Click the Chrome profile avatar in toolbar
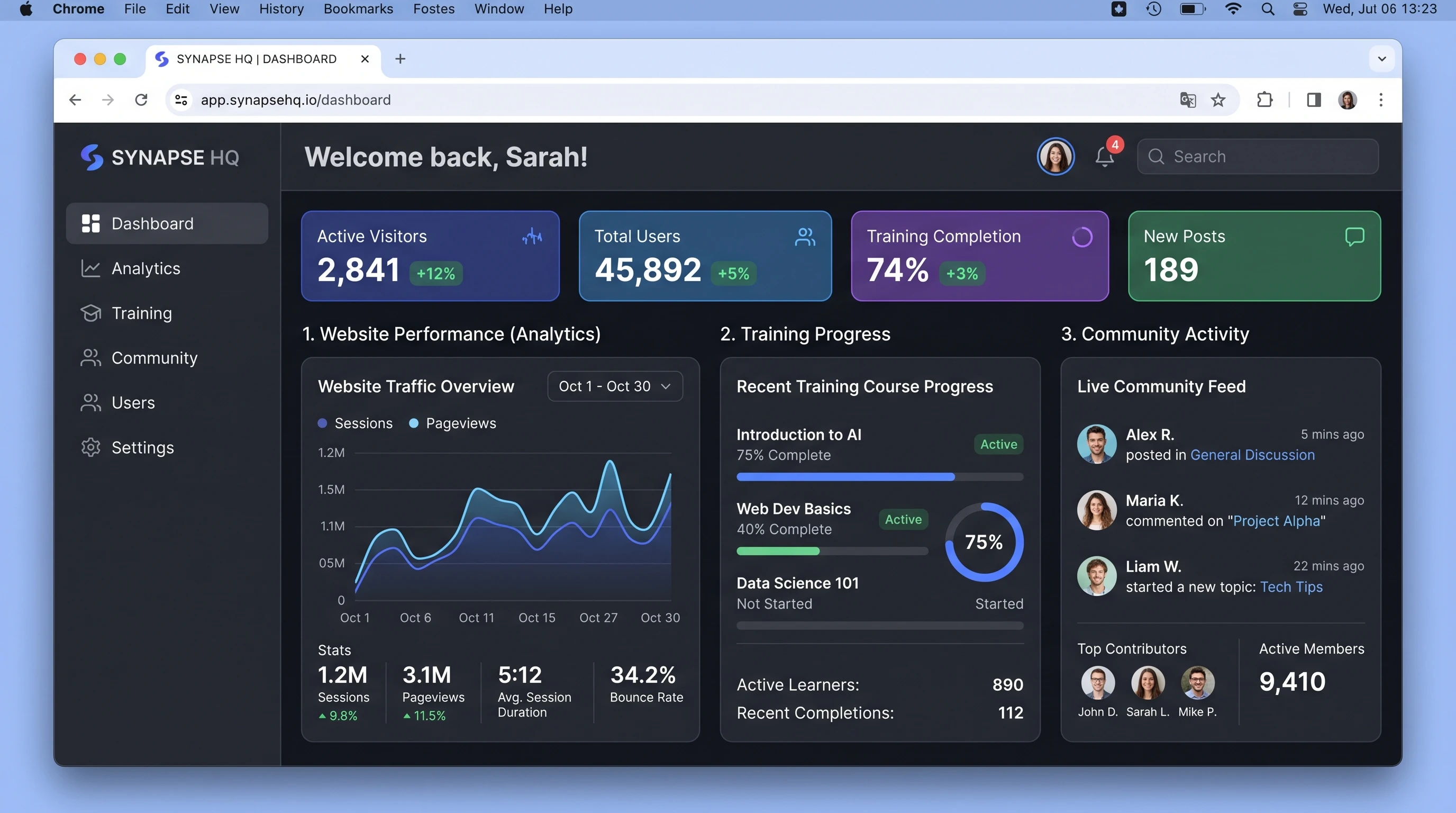This screenshot has height=813, width=1456. coord(1347,100)
